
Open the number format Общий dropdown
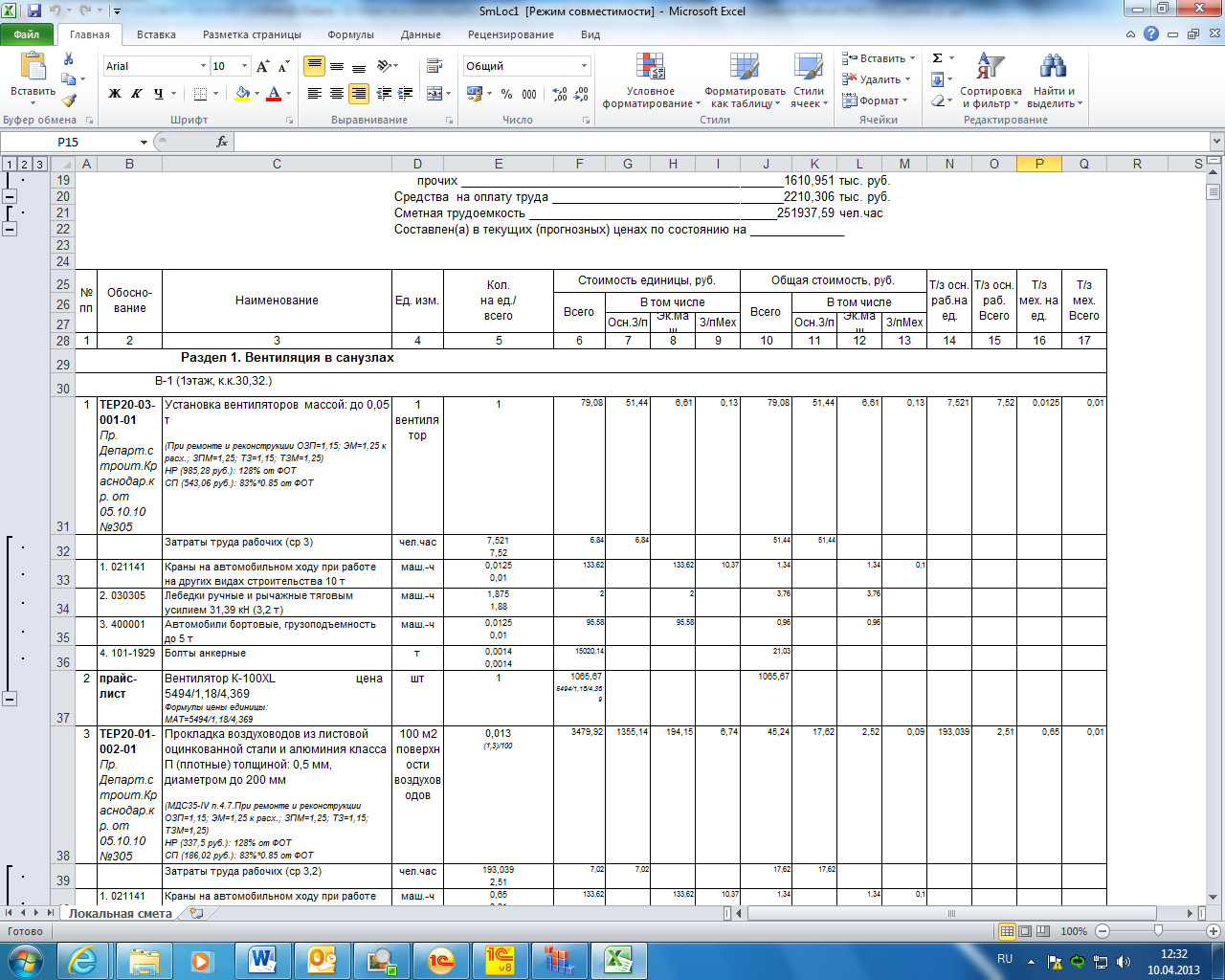(584, 66)
